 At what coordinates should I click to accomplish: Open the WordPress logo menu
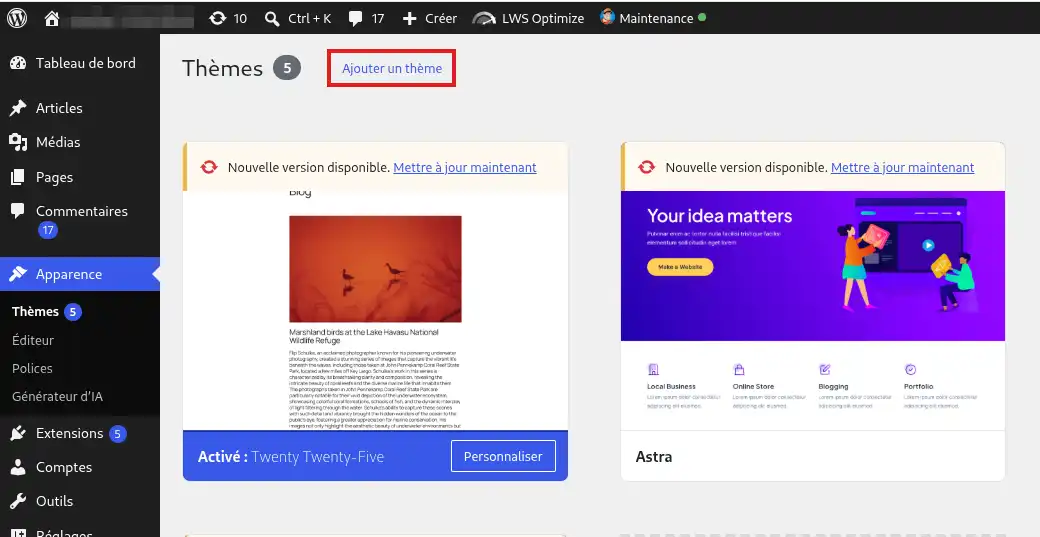(x=17, y=18)
